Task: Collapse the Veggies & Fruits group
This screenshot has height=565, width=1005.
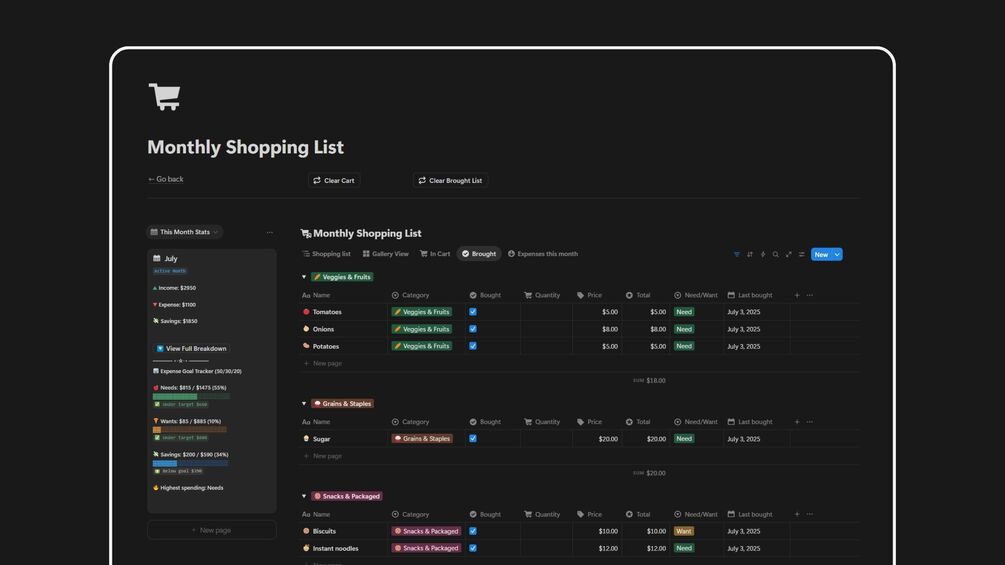Action: coord(304,277)
